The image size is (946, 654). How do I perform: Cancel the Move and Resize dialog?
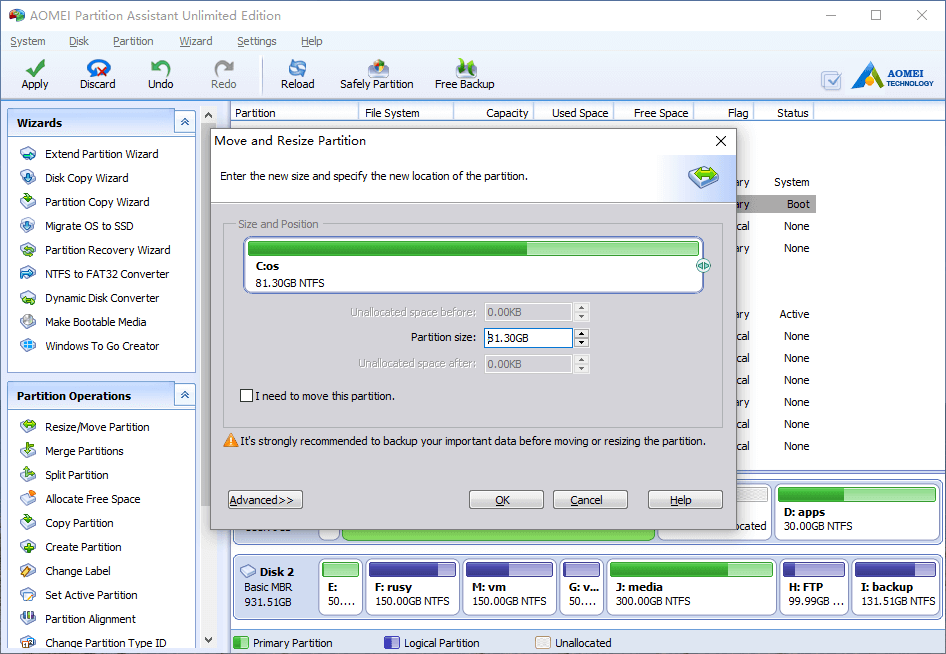[590, 500]
